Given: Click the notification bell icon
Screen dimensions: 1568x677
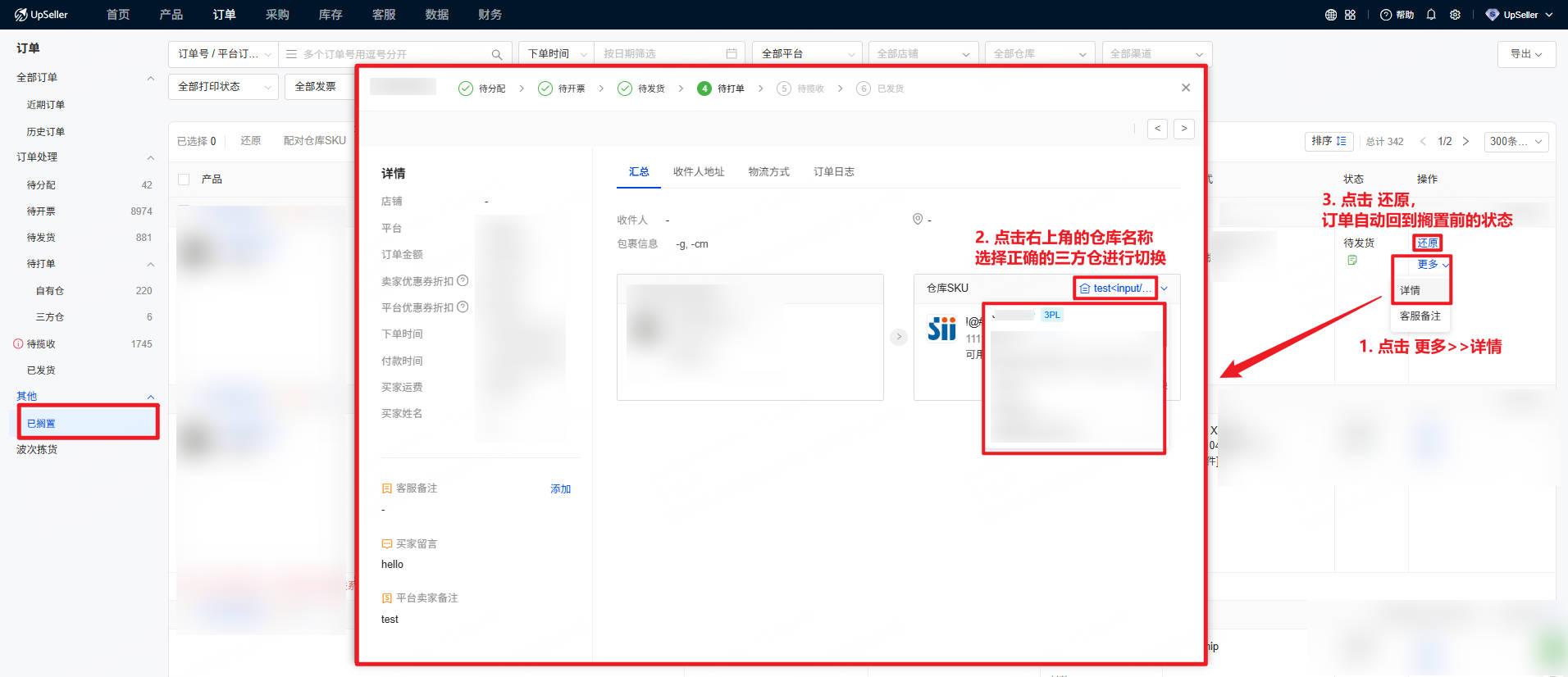Looking at the screenshot, I should coord(1431,15).
